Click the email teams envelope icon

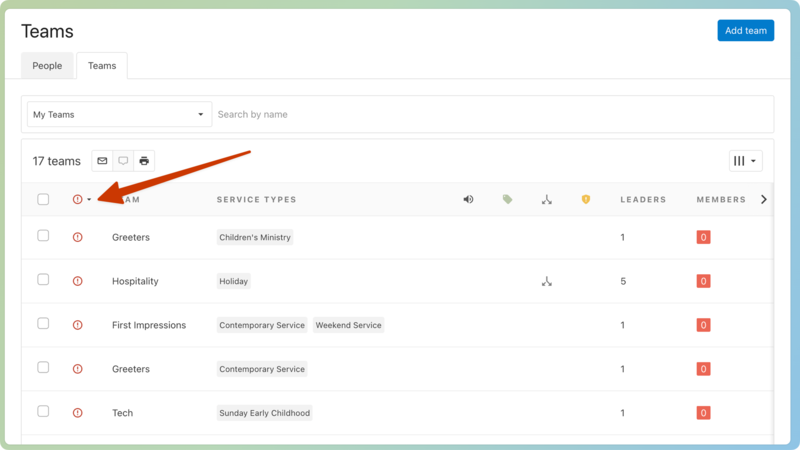[x=102, y=161]
